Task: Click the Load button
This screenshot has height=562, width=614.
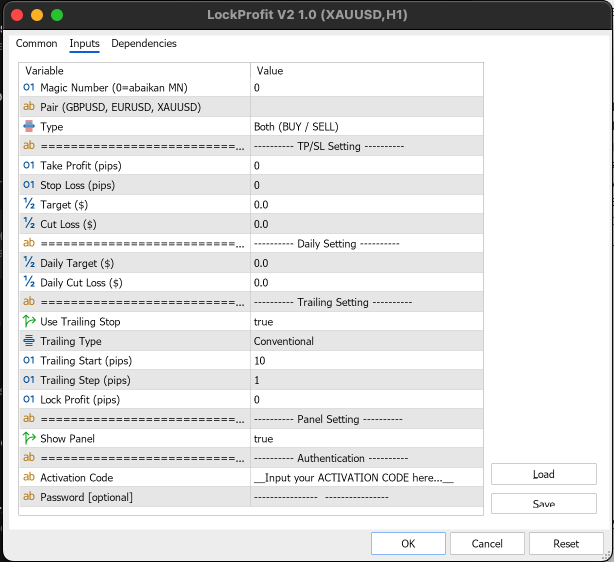Action: click(x=543, y=474)
